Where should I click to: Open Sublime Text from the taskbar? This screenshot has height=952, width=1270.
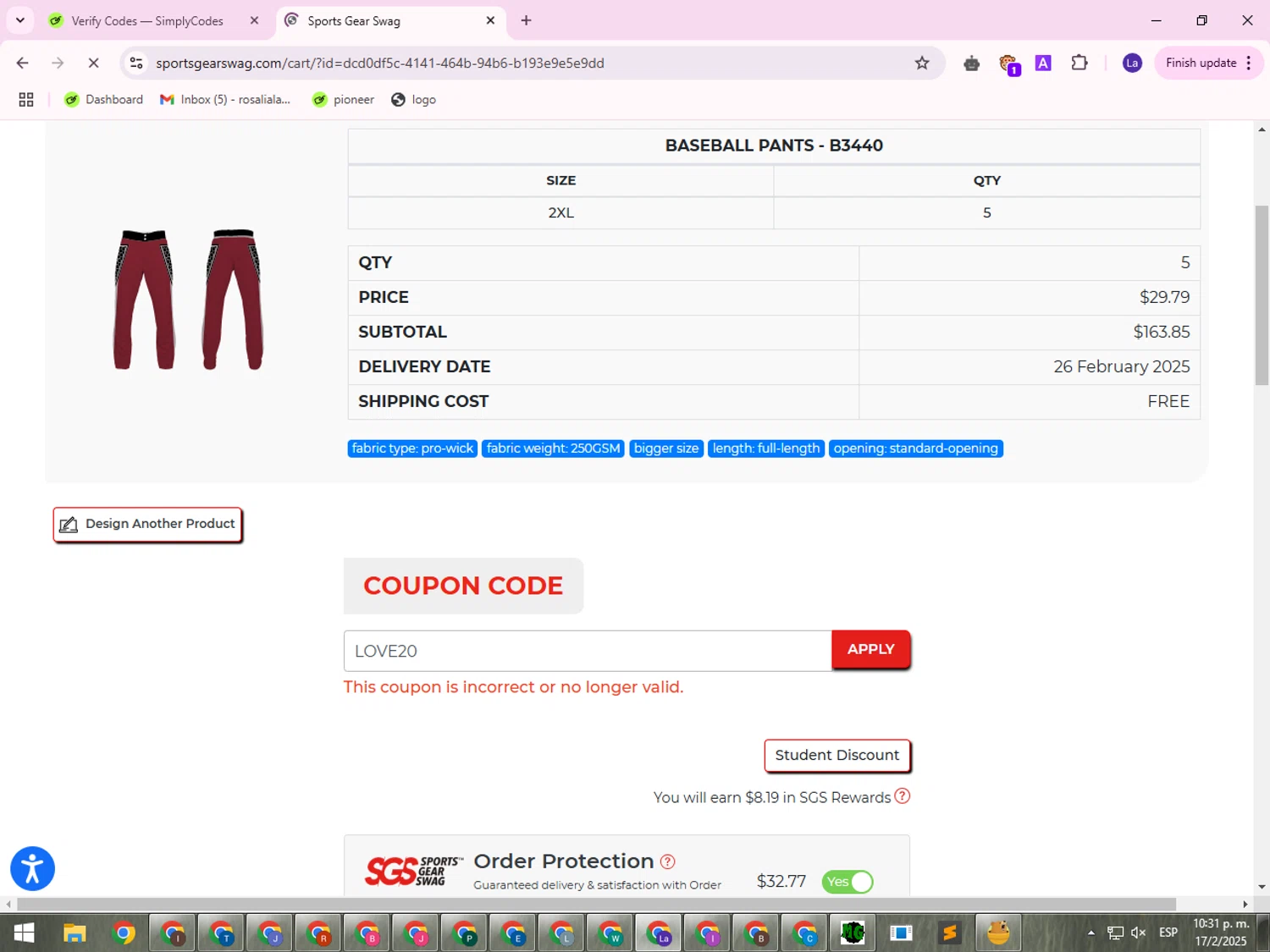pyautogui.click(x=950, y=933)
